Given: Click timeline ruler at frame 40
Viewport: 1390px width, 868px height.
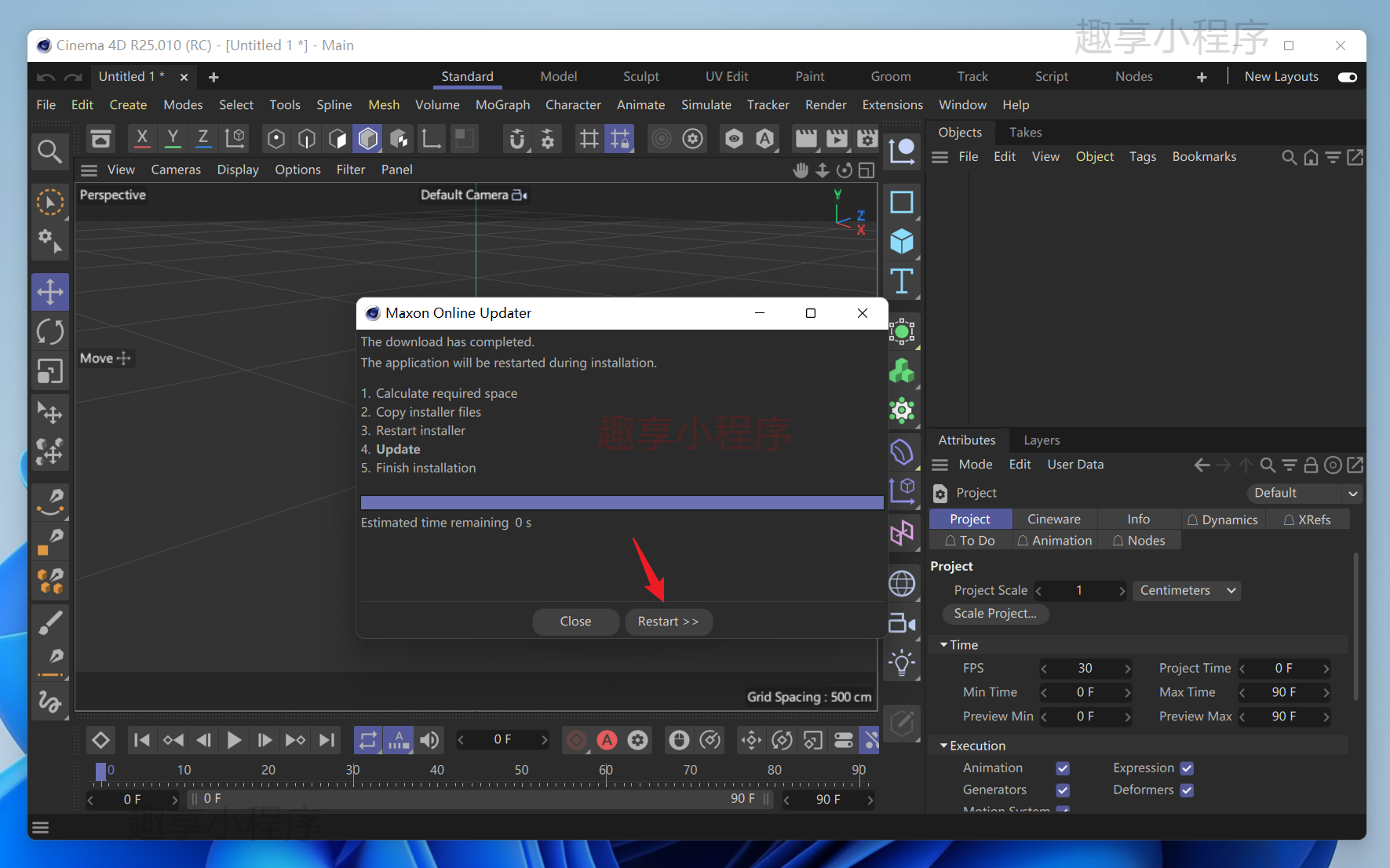Looking at the screenshot, I should [437, 770].
